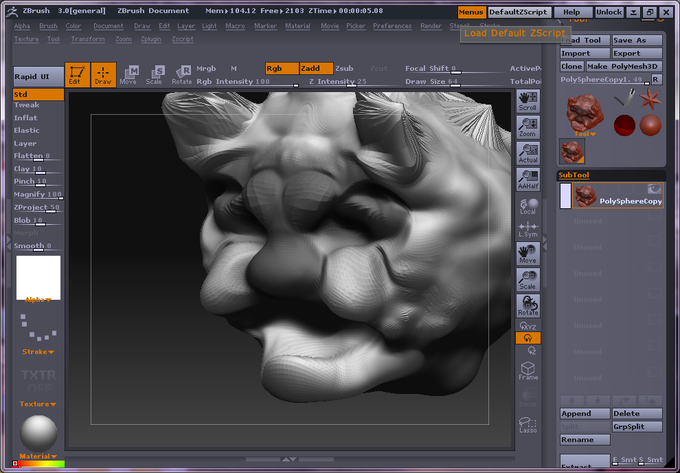The width and height of the screenshot is (680, 473).
Task: Click the Scroll canvas navigation icon
Action: [x=528, y=101]
